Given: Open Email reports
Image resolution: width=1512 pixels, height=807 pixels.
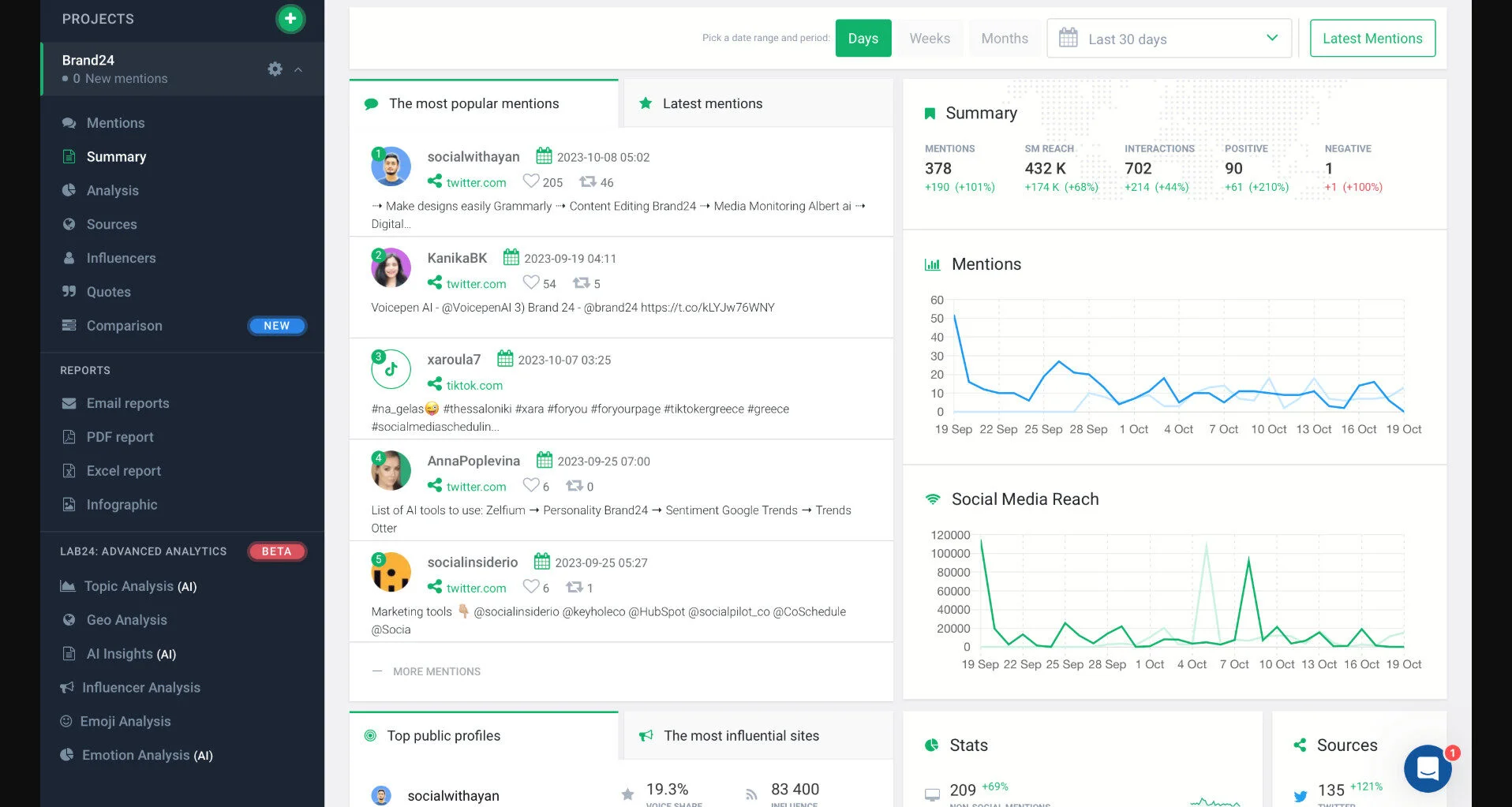Looking at the screenshot, I should click(128, 403).
